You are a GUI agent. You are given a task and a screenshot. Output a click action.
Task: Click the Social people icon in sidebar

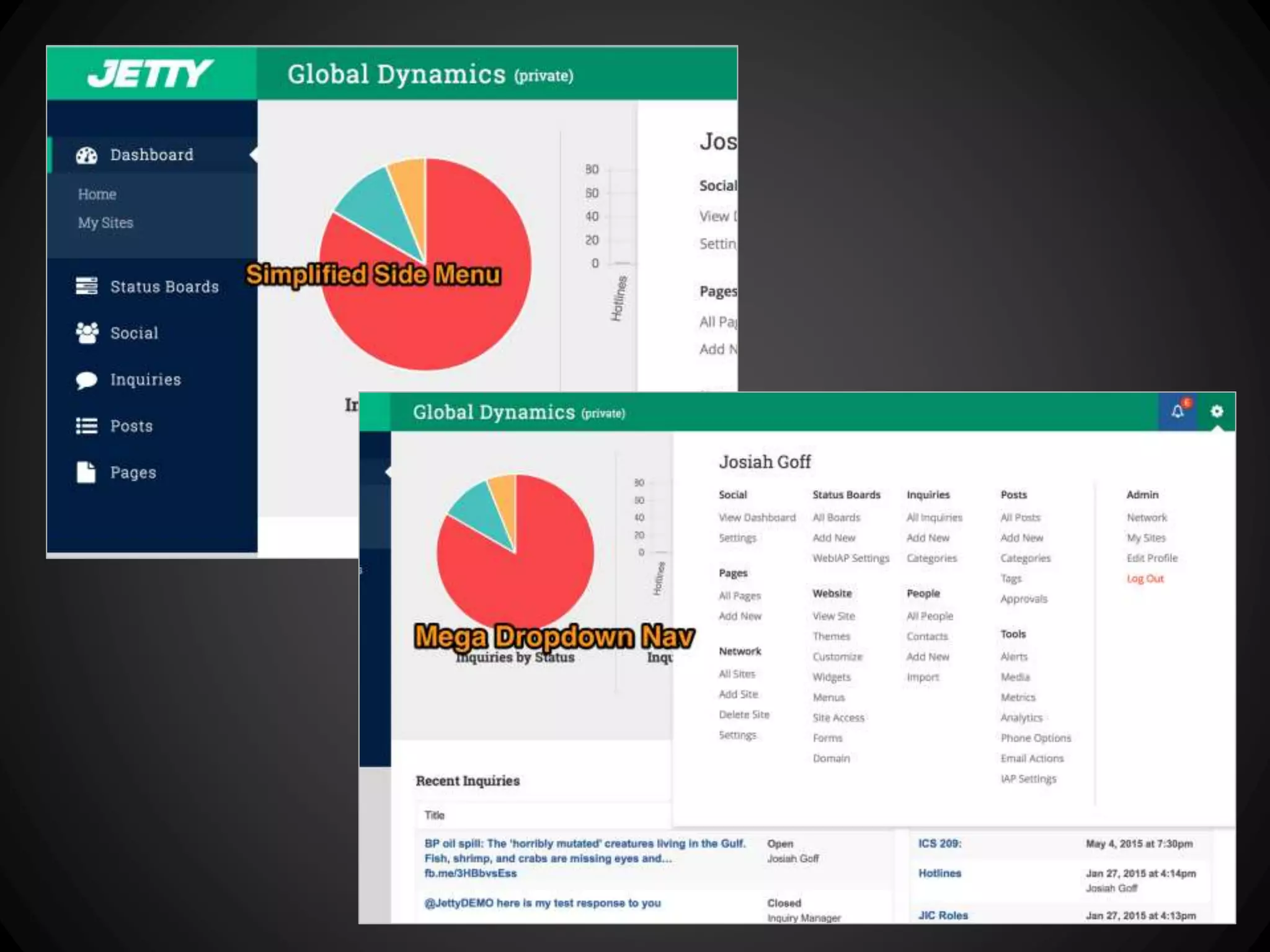[87, 333]
